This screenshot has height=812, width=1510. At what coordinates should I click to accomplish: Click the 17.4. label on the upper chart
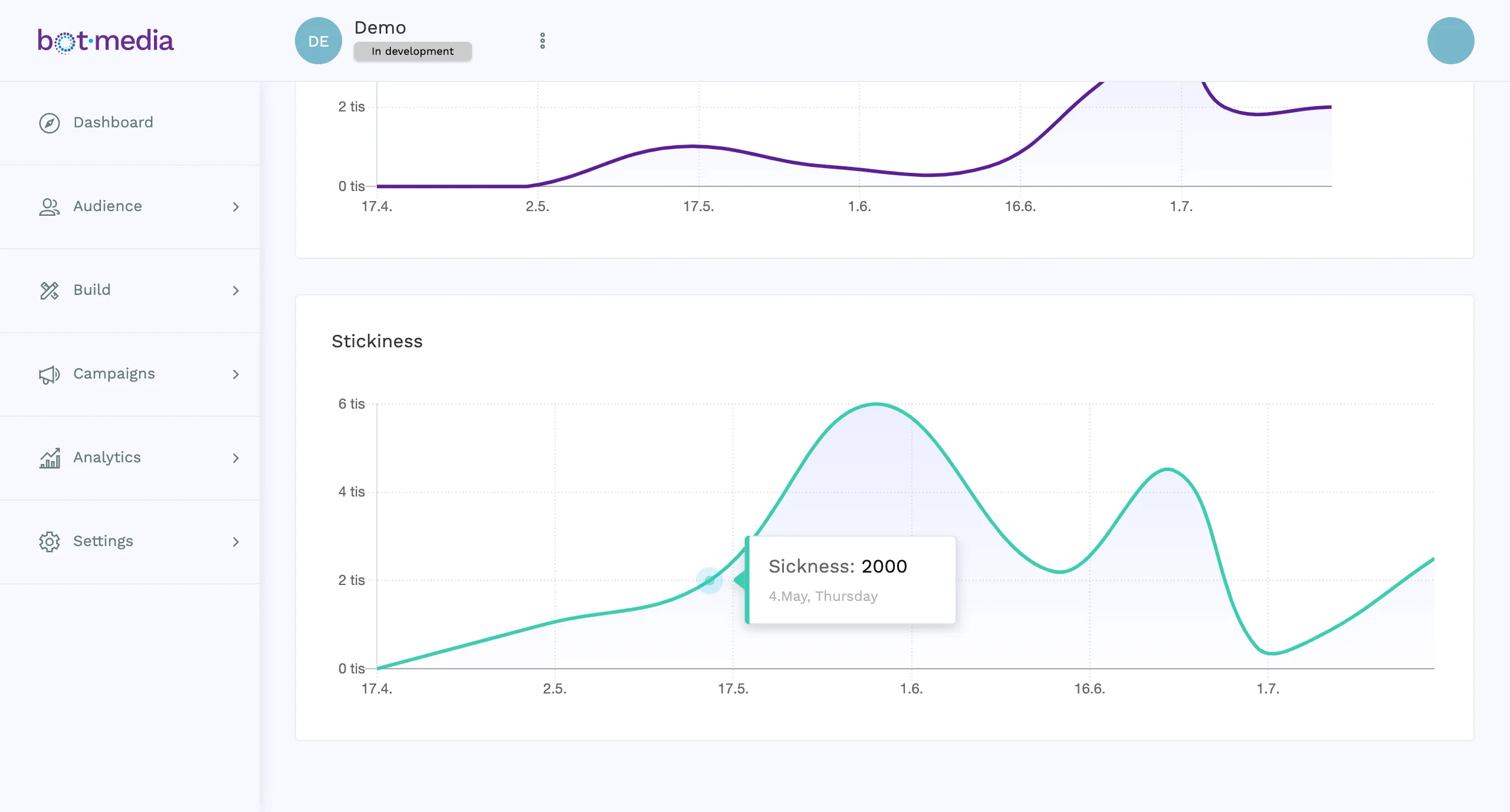coord(377,206)
